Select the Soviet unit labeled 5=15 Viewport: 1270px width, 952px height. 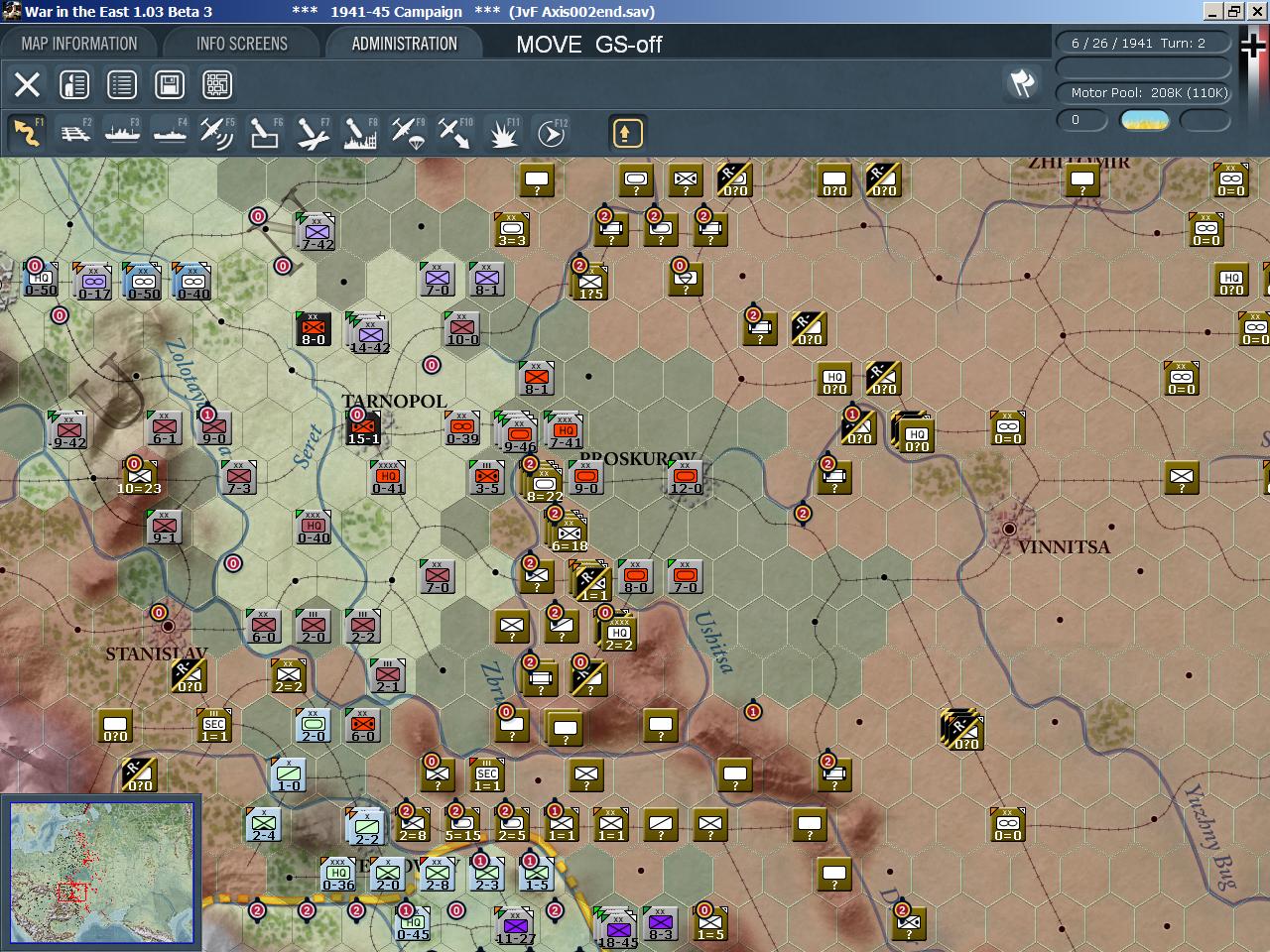(x=462, y=824)
